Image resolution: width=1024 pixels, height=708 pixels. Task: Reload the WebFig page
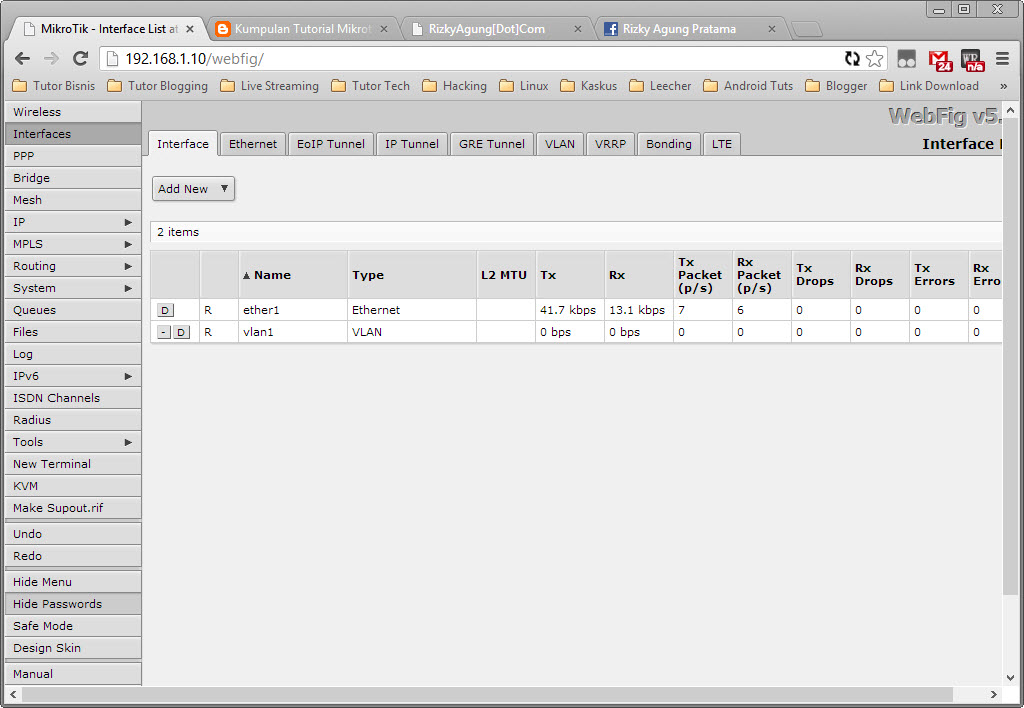pyautogui.click(x=80, y=59)
